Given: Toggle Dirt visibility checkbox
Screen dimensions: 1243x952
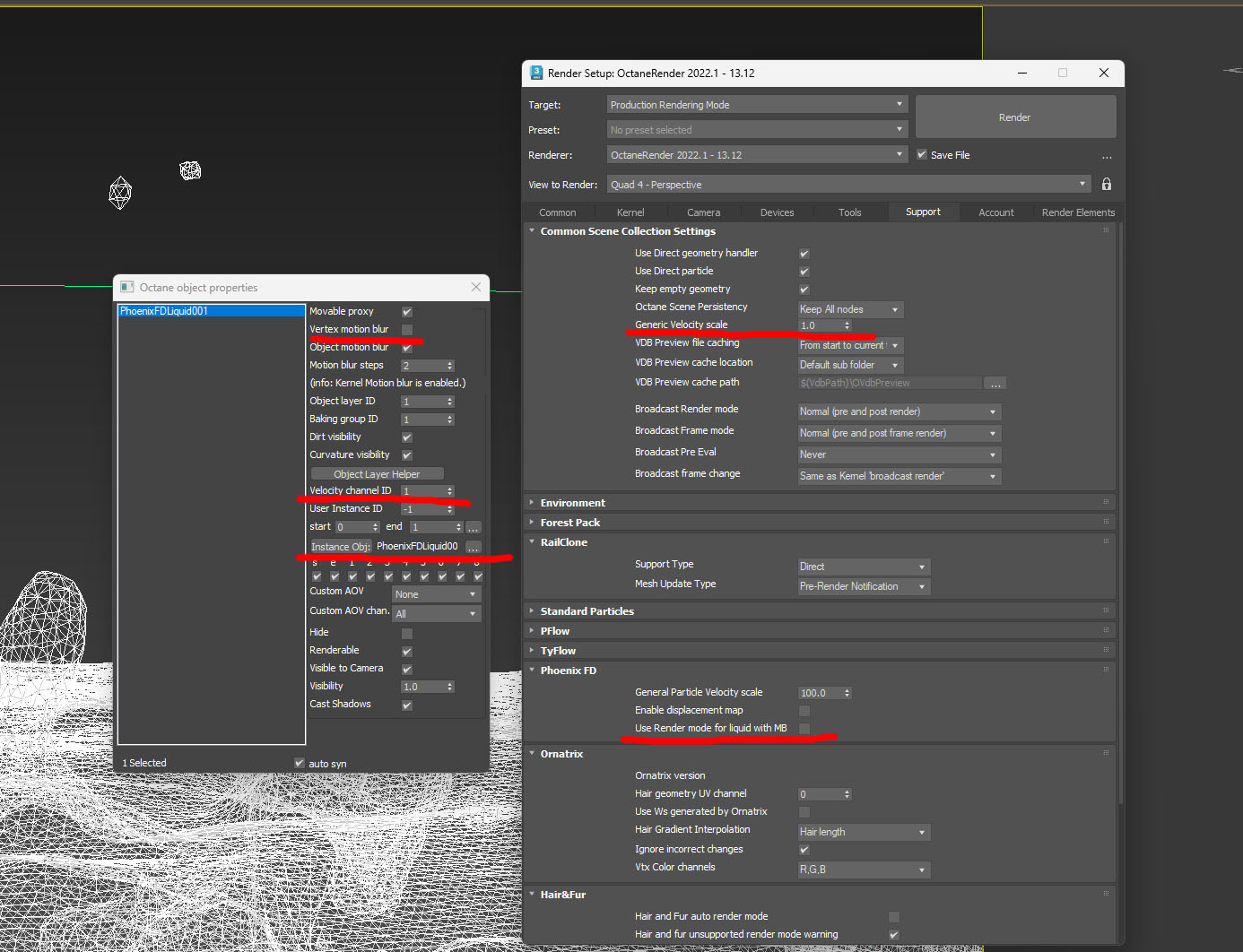Looking at the screenshot, I should 407,437.
